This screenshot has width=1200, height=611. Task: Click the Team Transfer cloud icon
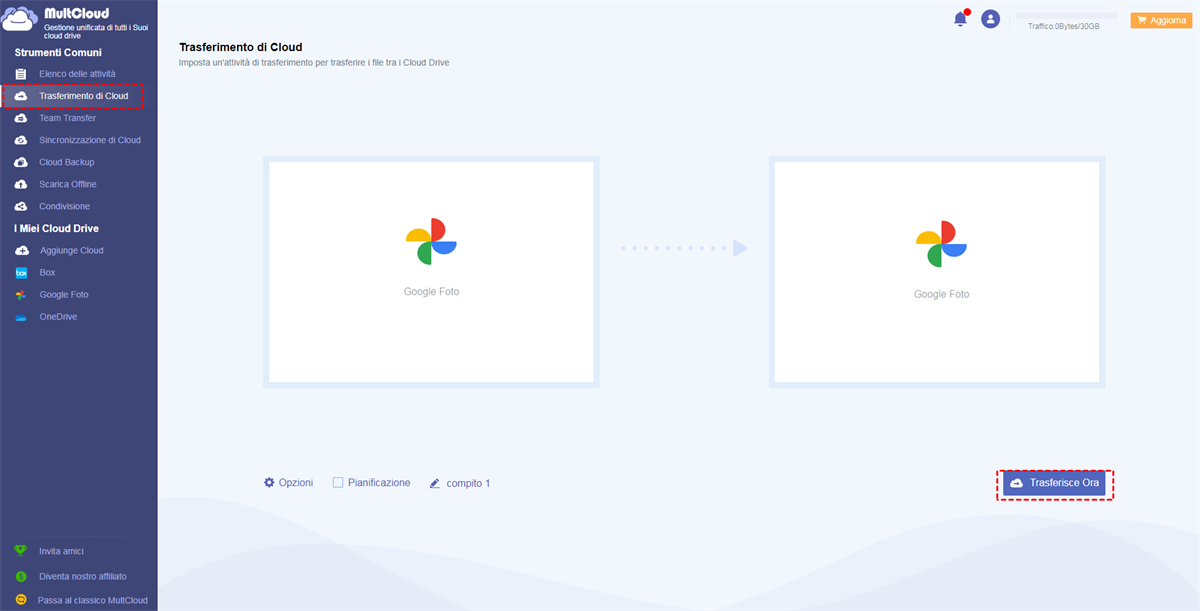point(21,118)
